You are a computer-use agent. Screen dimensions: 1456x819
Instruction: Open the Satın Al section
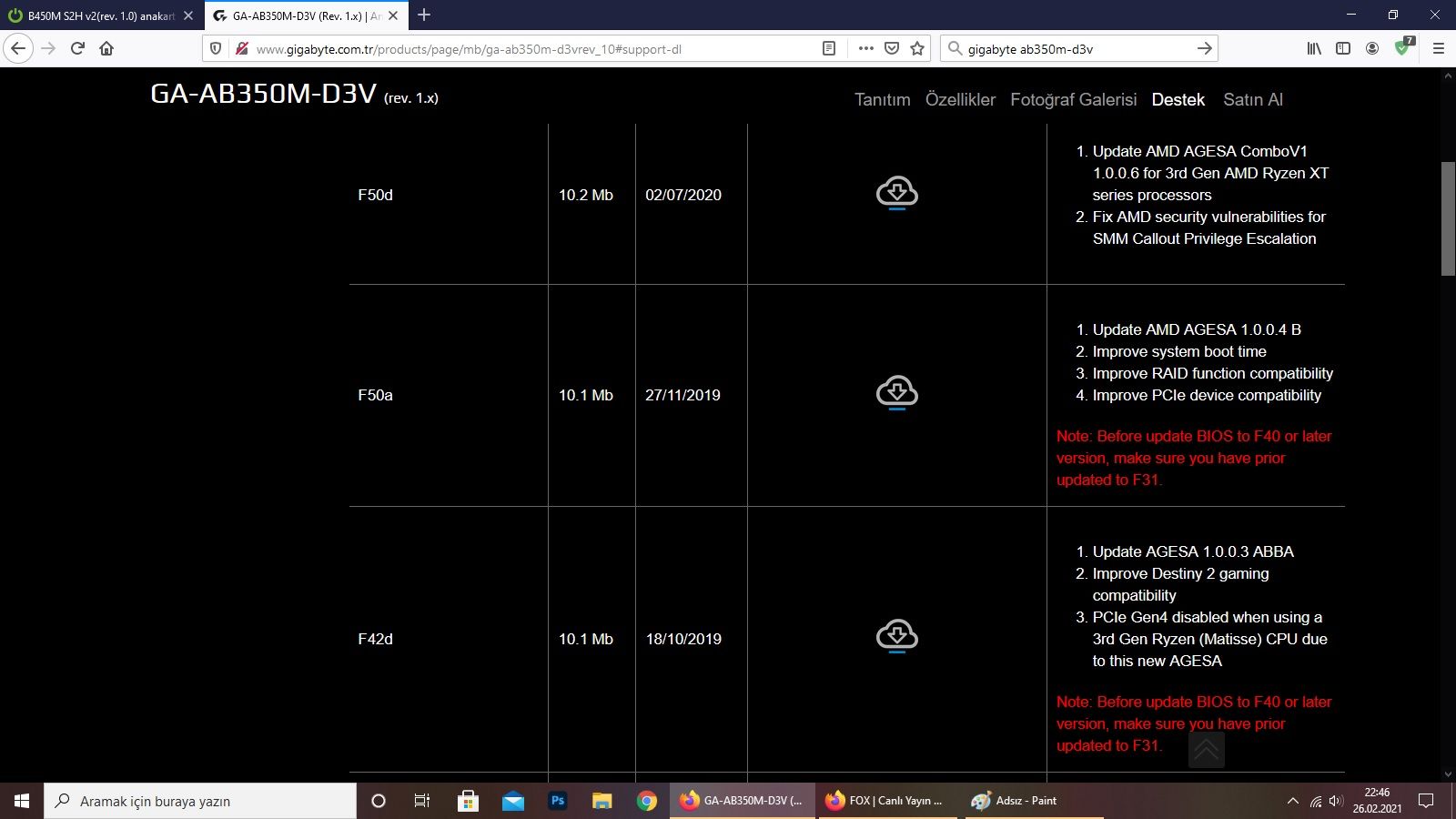pyautogui.click(x=1252, y=99)
